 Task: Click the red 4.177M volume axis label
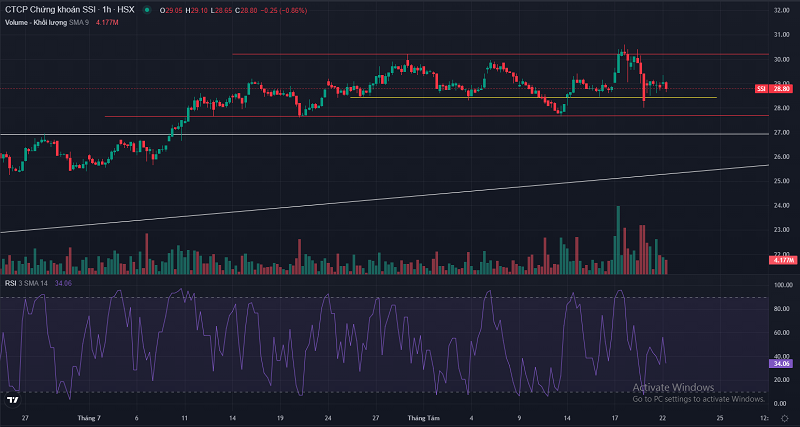tap(781, 260)
